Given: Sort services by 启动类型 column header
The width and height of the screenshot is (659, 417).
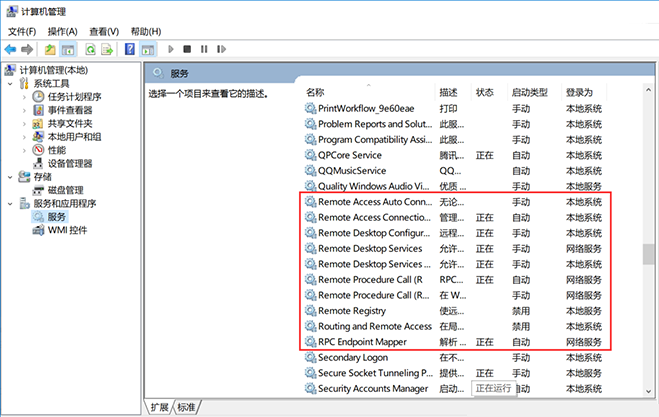Looking at the screenshot, I should (530, 92).
